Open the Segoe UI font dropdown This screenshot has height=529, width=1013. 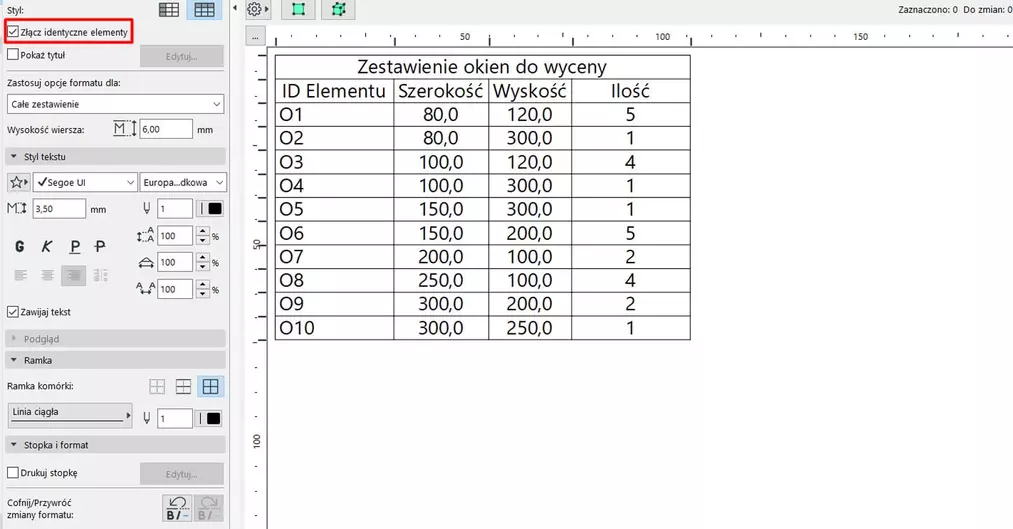tap(85, 183)
